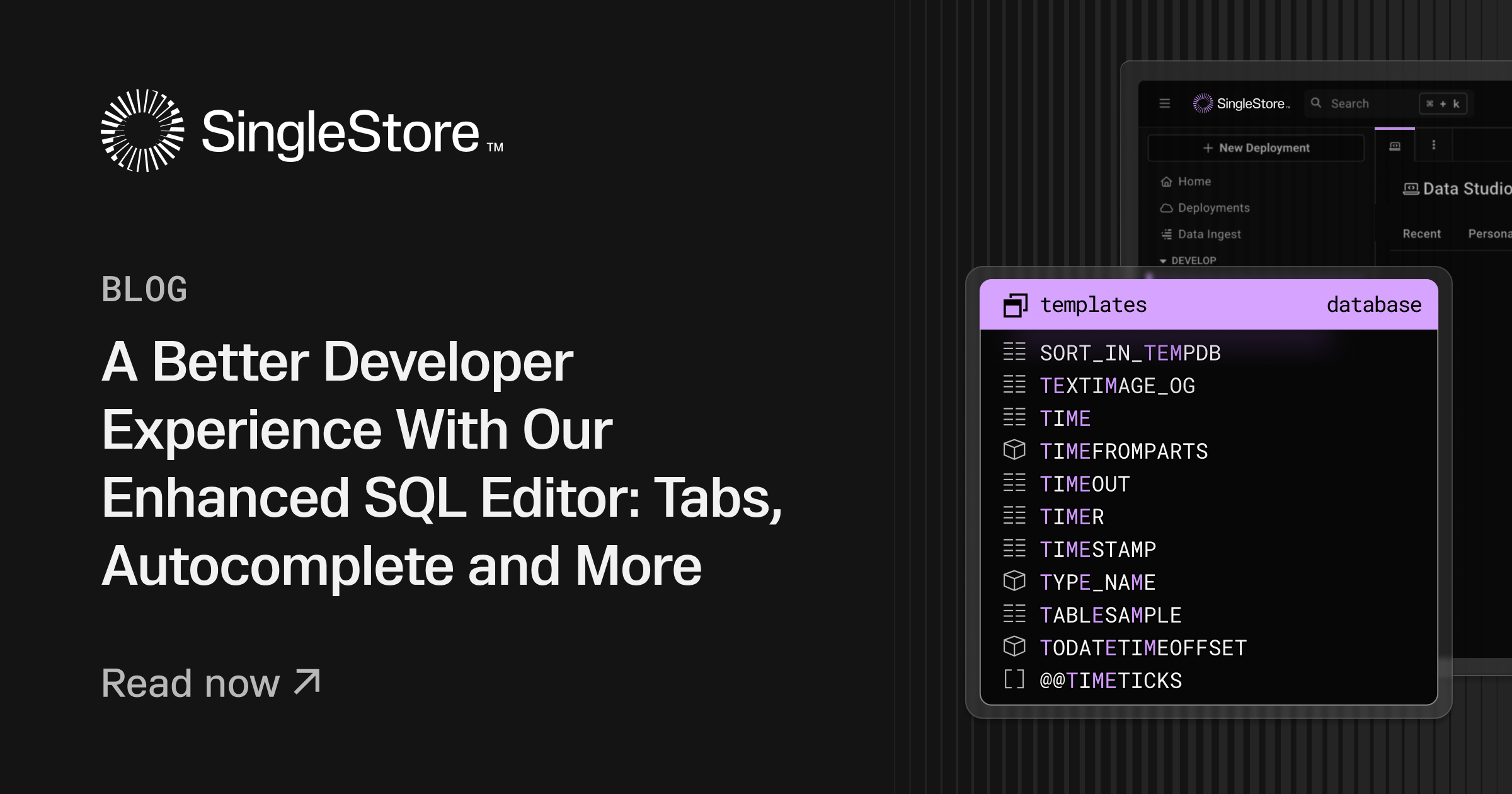This screenshot has height=794, width=1512.
Task: Select the TODATETIMEOFFSET suggestion
Action: coord(1209,648)
